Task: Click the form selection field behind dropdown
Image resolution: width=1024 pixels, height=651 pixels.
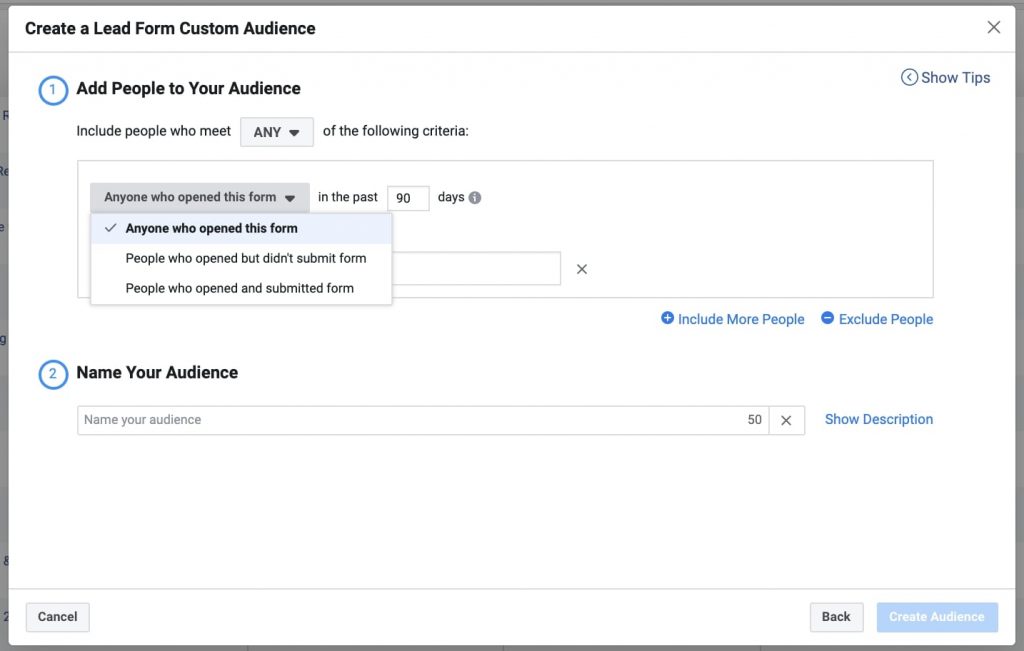Action: click(475, 269)
